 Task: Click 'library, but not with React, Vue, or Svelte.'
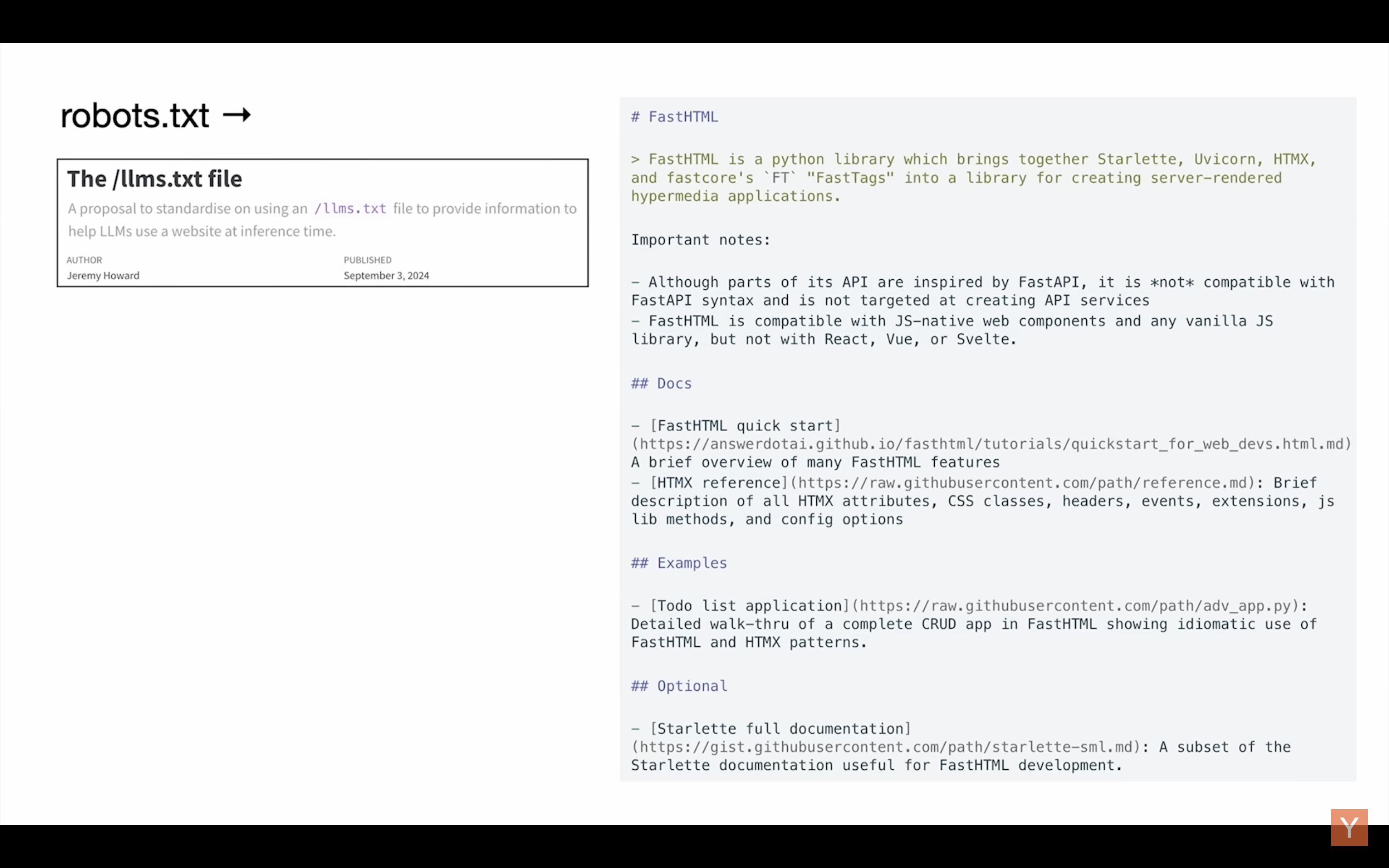tap(824, 339)
